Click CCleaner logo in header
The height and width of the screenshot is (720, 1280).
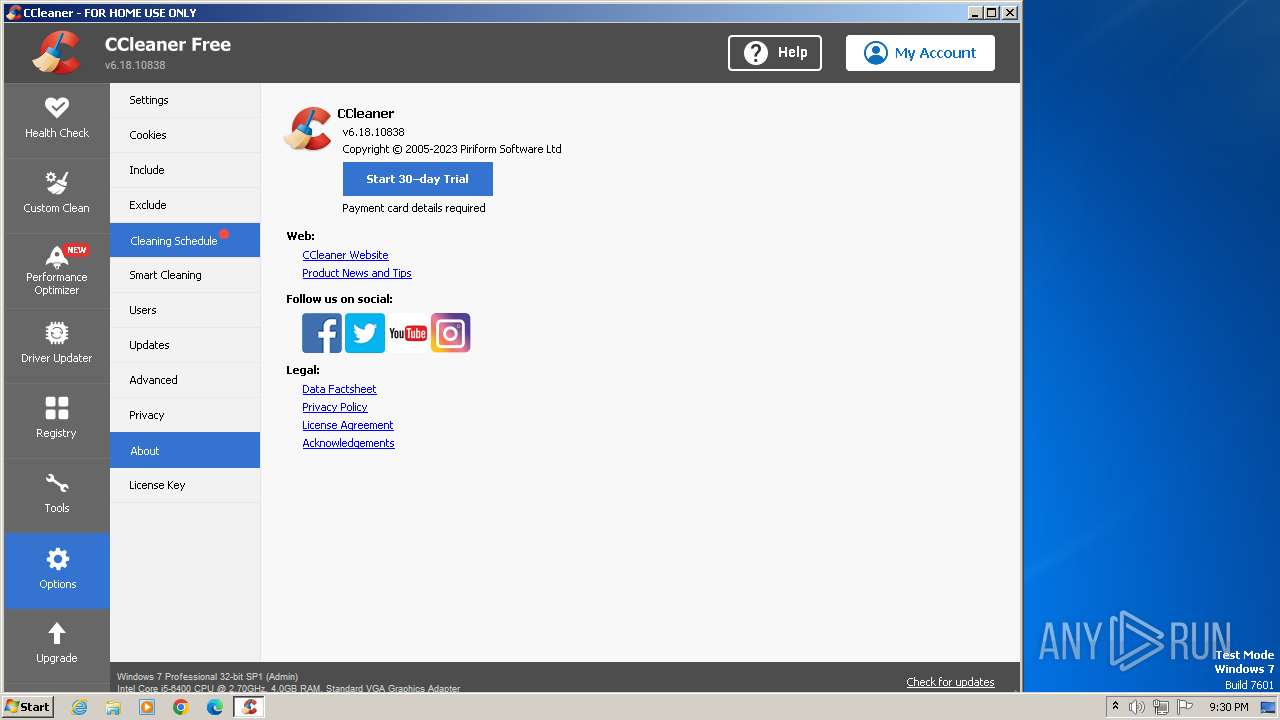(x=57, y=53)
